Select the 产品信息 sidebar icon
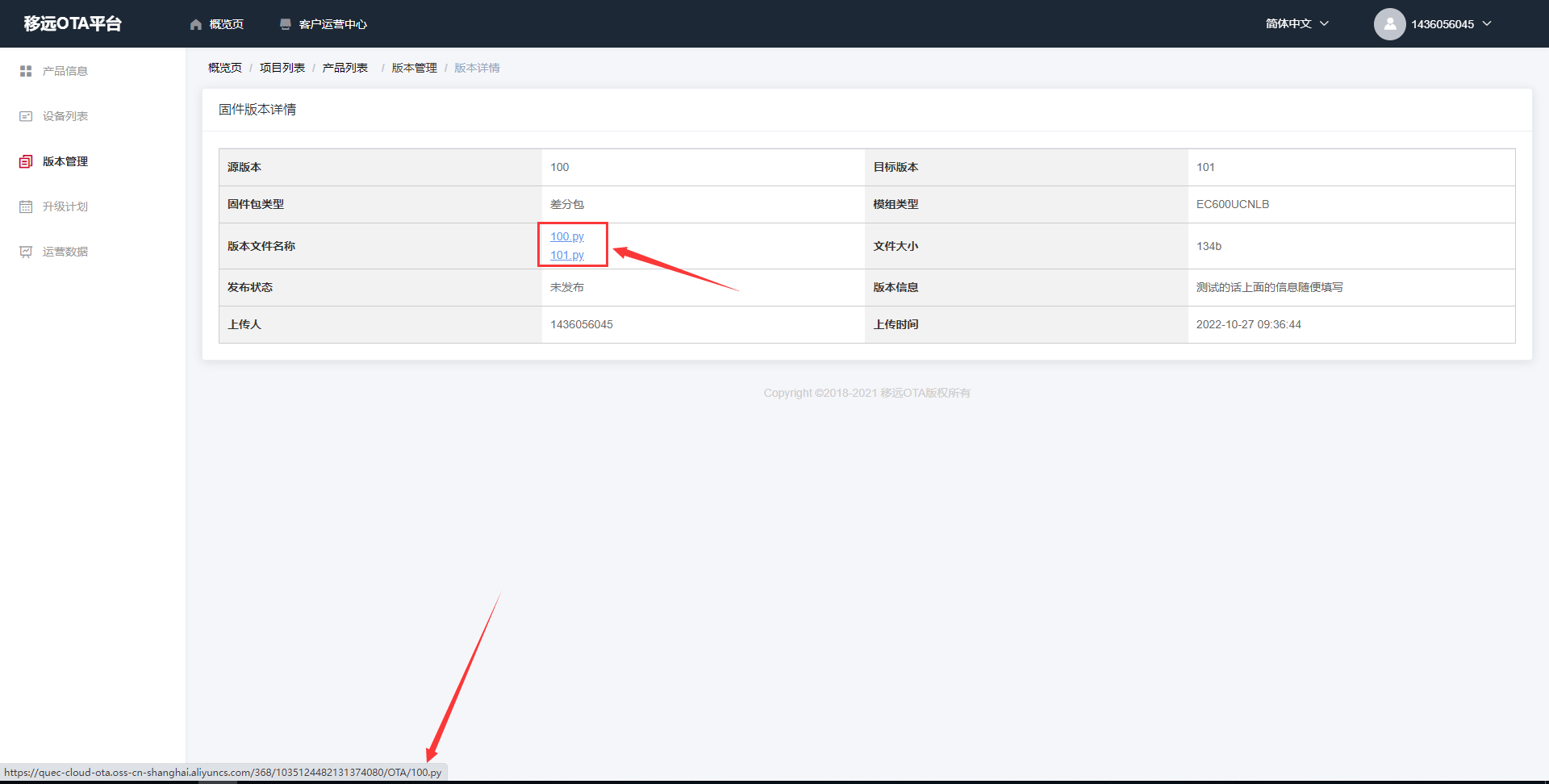Image resolution: width=1549 pixels, height=784 pixels. [25, 70]
